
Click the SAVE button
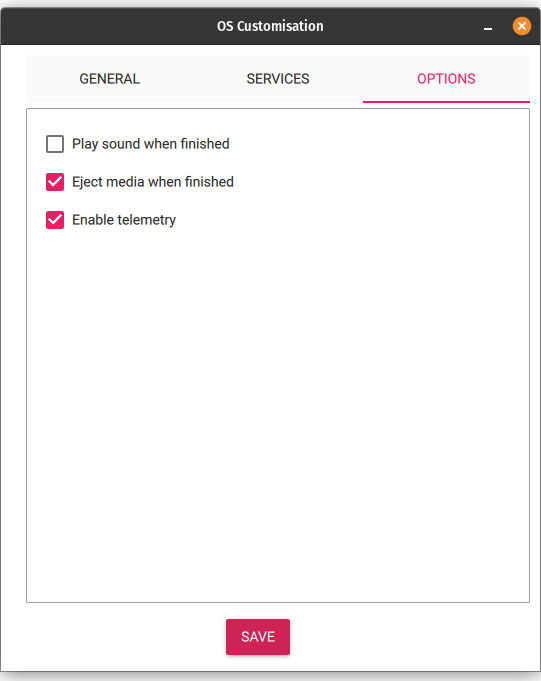point(258,637)
